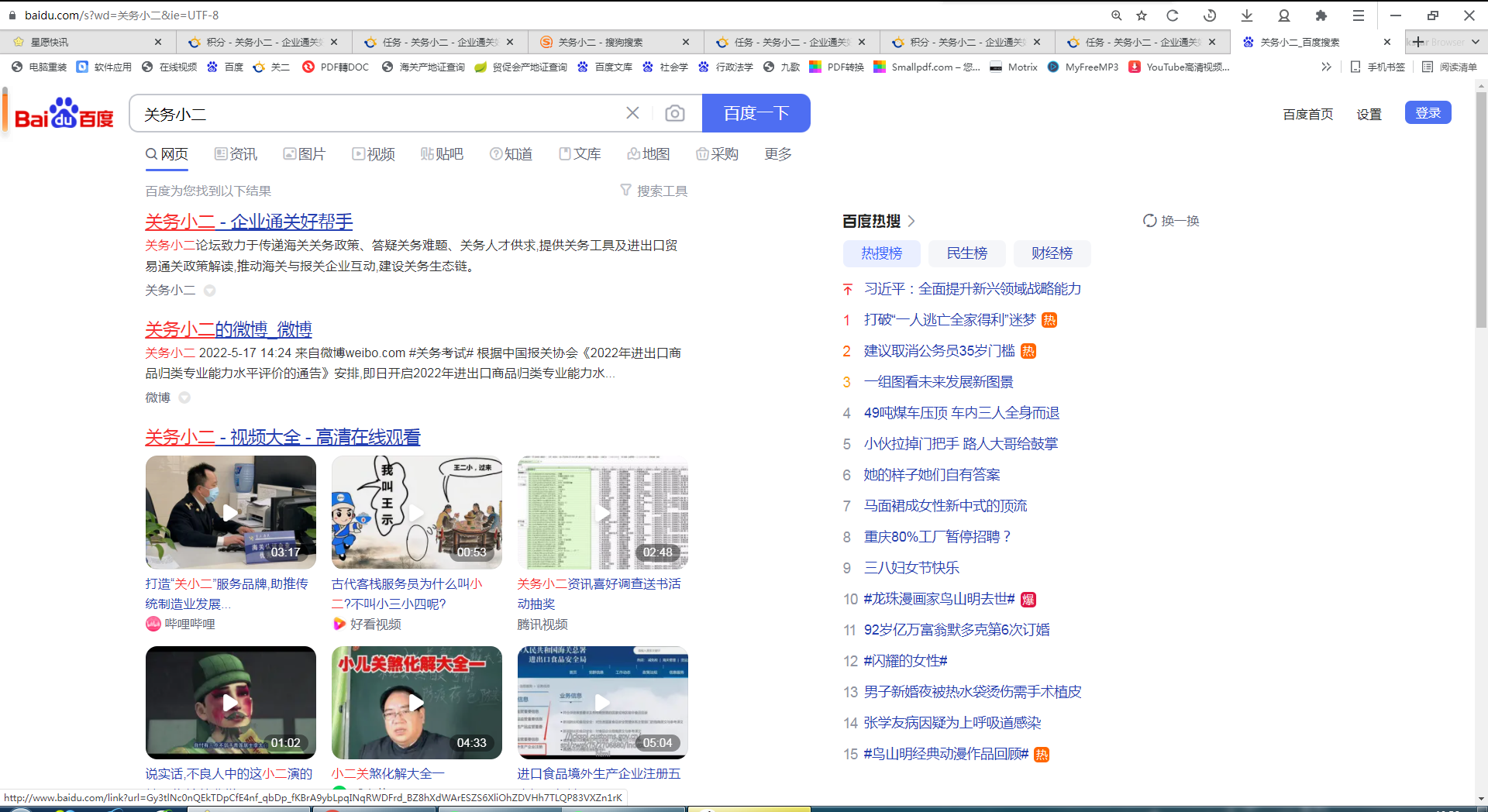Open hot topic 建议取消公务员35岁门槛
This screenshot has height=812, width=1488.
coord(939,351)
